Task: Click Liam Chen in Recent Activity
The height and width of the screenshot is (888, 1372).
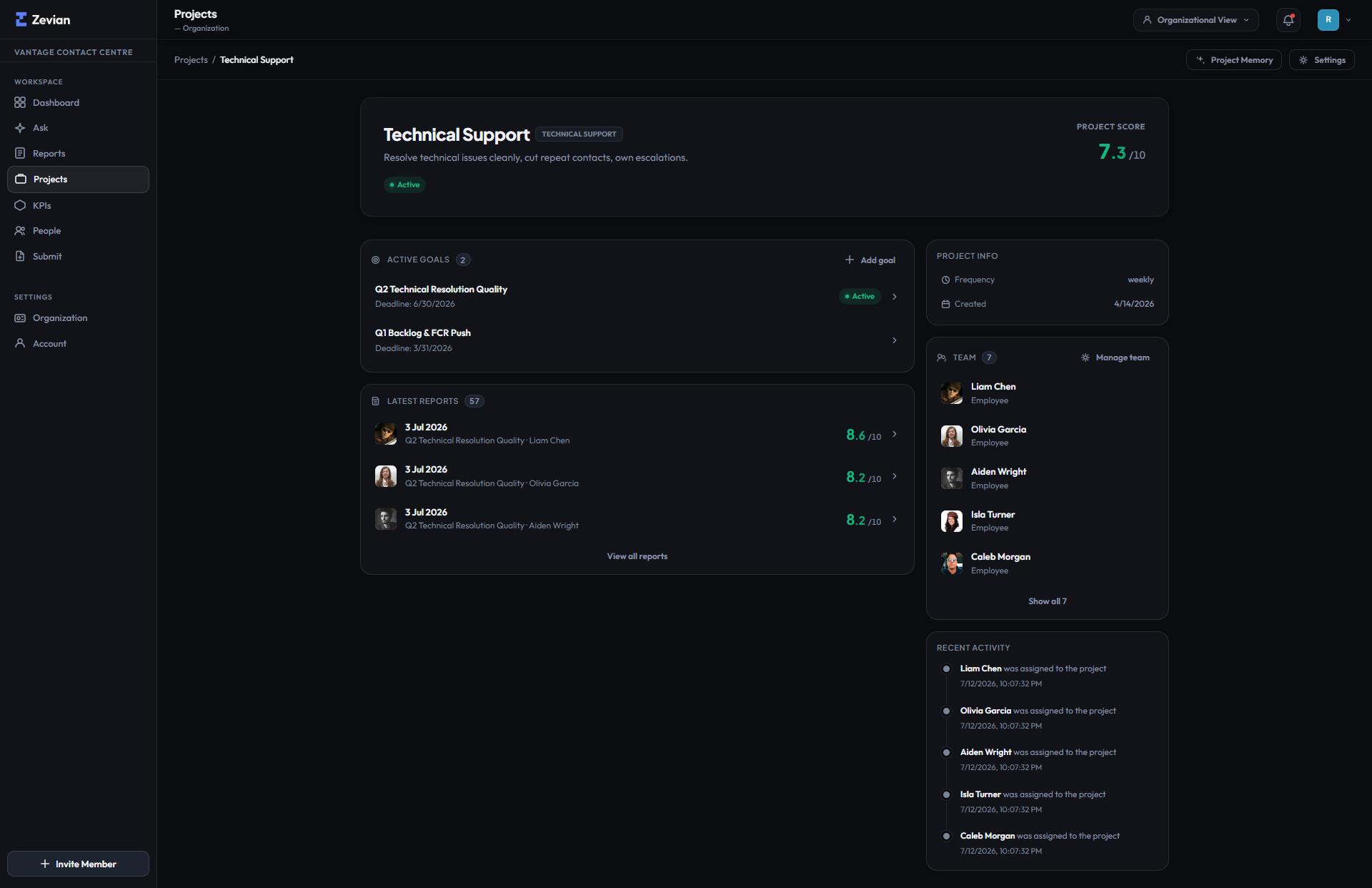Action: pos(980,669)
